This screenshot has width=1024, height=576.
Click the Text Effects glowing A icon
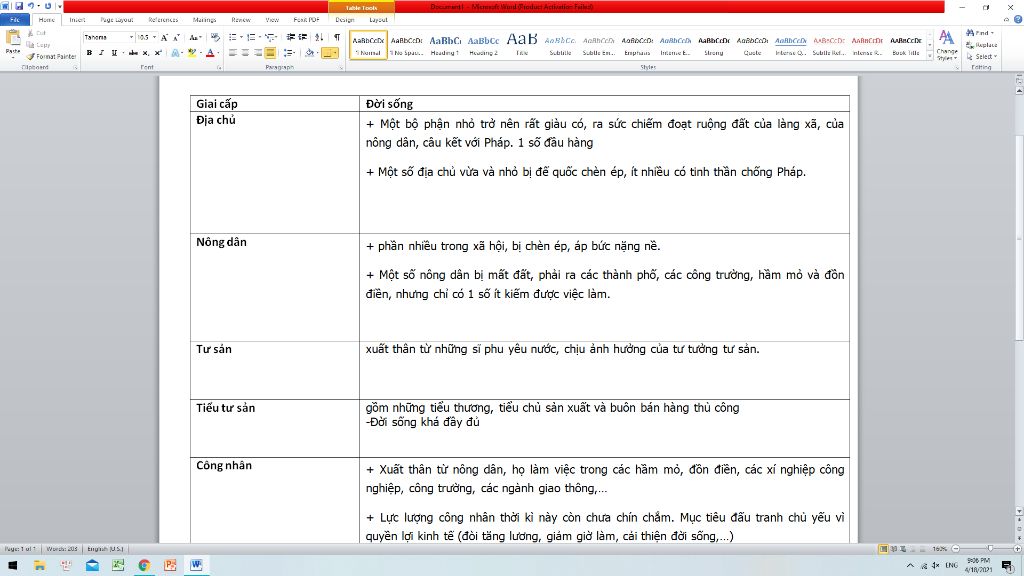point(175,53)
